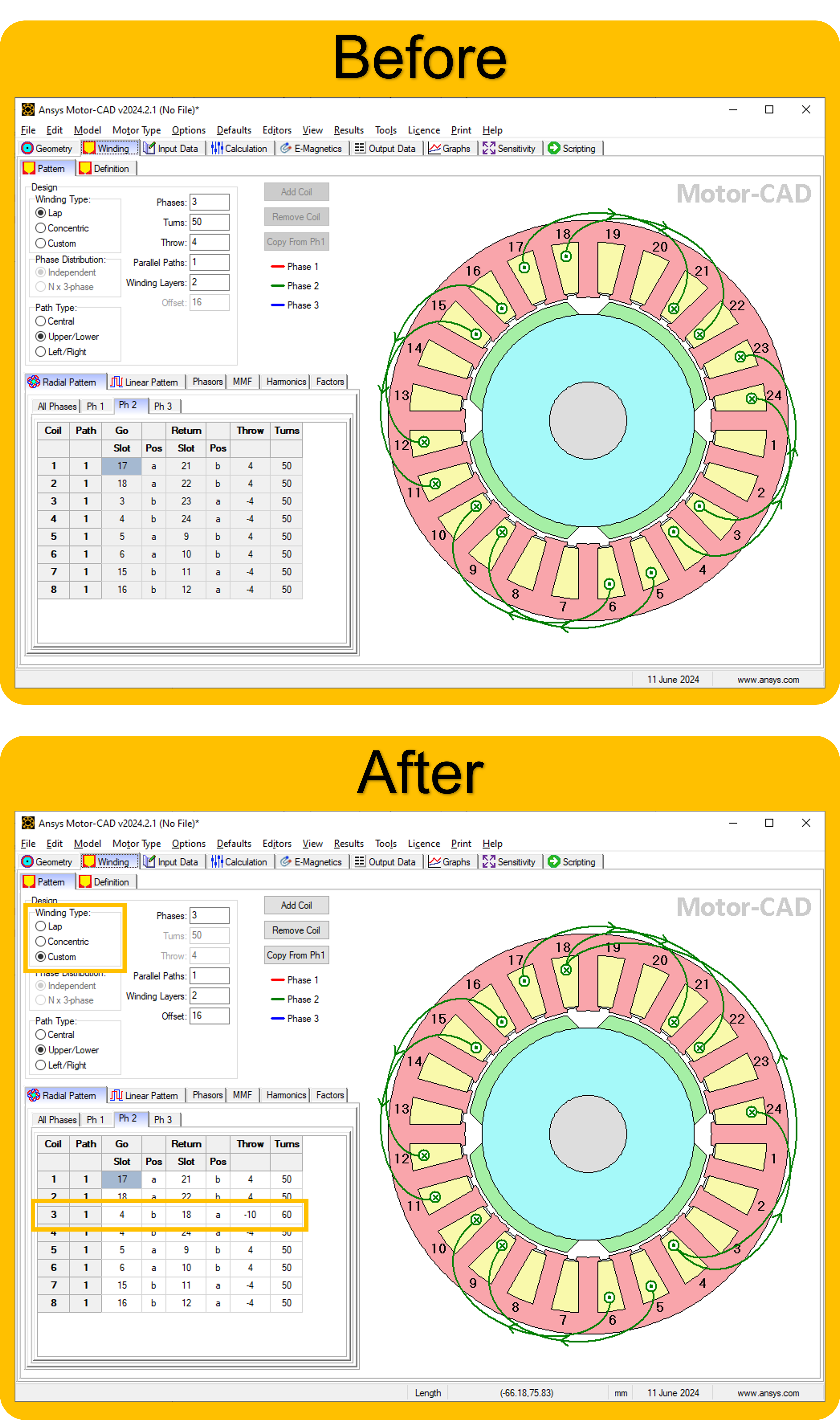
Task: Open Graphs tab in the After window
Action: point(449,862)
